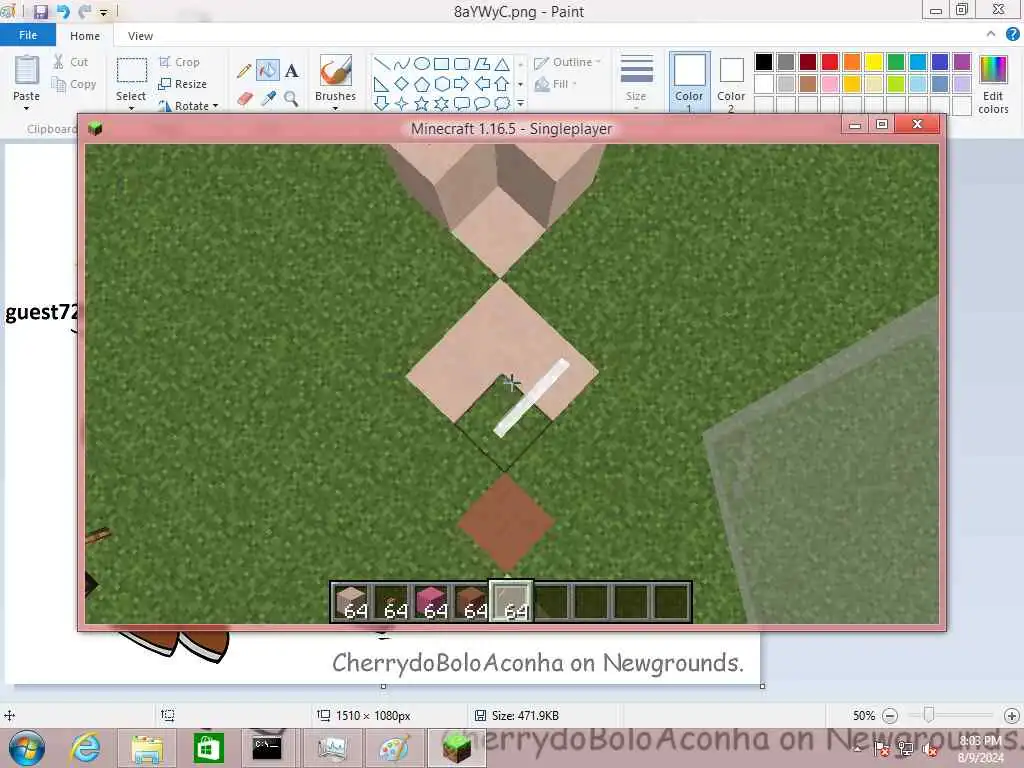This screenshot has width=1024, height=768.
Task: Open the Windows Store taskbar icon
Action: pos(208,748)
